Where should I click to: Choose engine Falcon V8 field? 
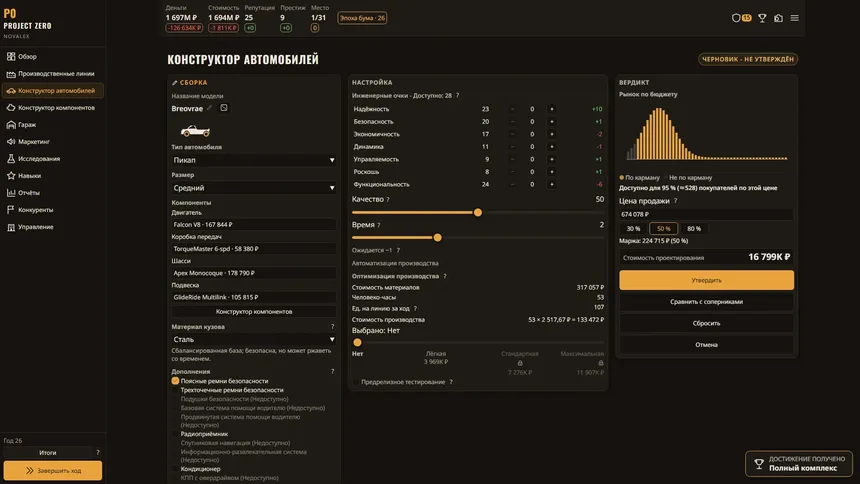[x=253, y=224]
